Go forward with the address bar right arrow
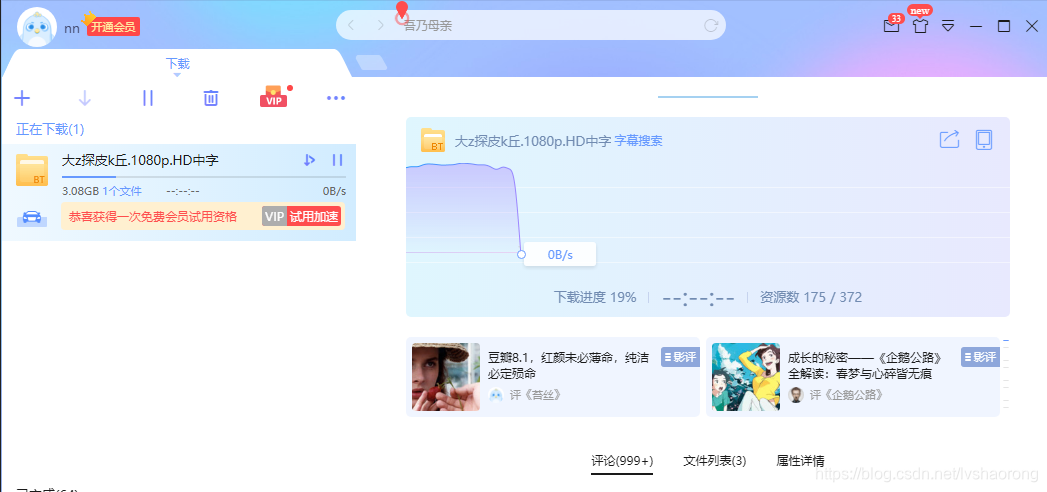The width and height of the screenshot is (1047, 492). 381,25
